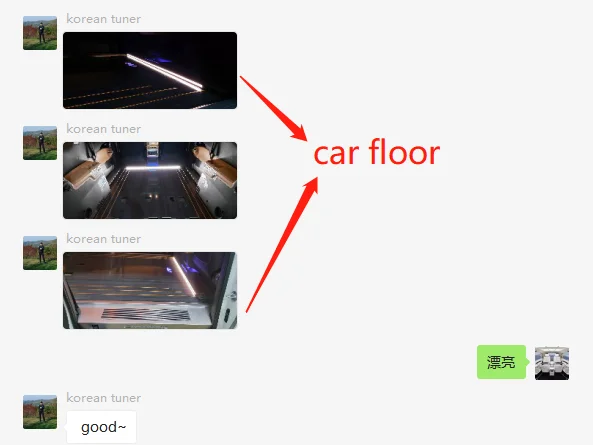Click the korean tuner name above the silver floor photo

(x=103, y=239)
